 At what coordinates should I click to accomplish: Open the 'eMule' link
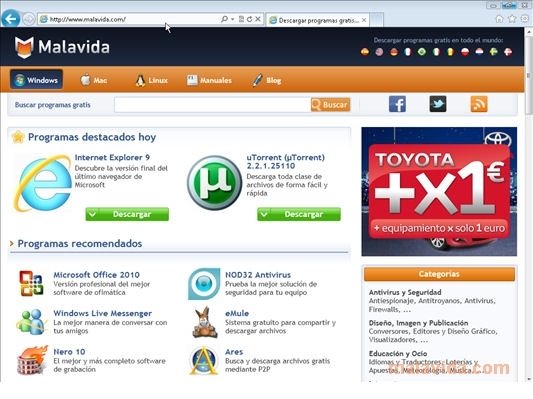pyautogui.click(x=237, y=313)
